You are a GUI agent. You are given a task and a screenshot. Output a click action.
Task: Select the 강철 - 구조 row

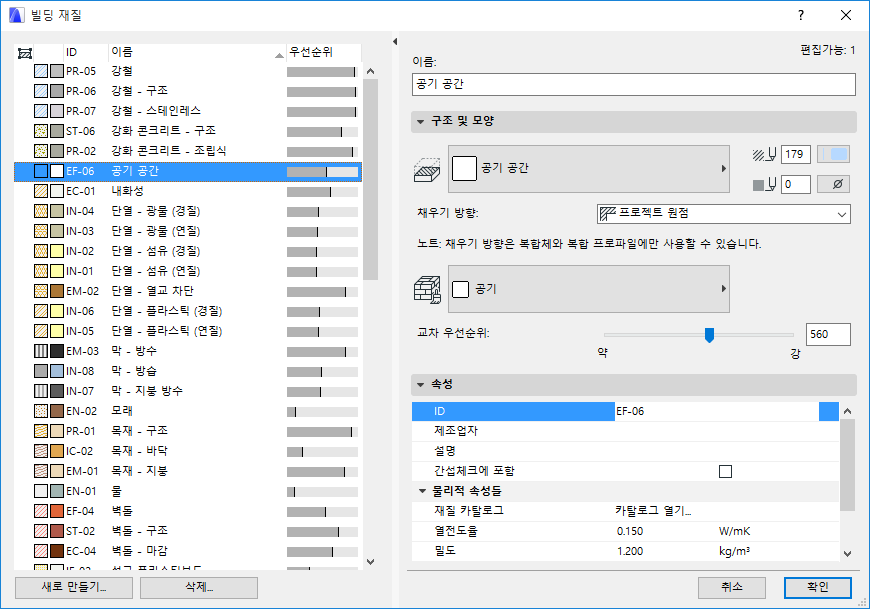coord(188,91)
